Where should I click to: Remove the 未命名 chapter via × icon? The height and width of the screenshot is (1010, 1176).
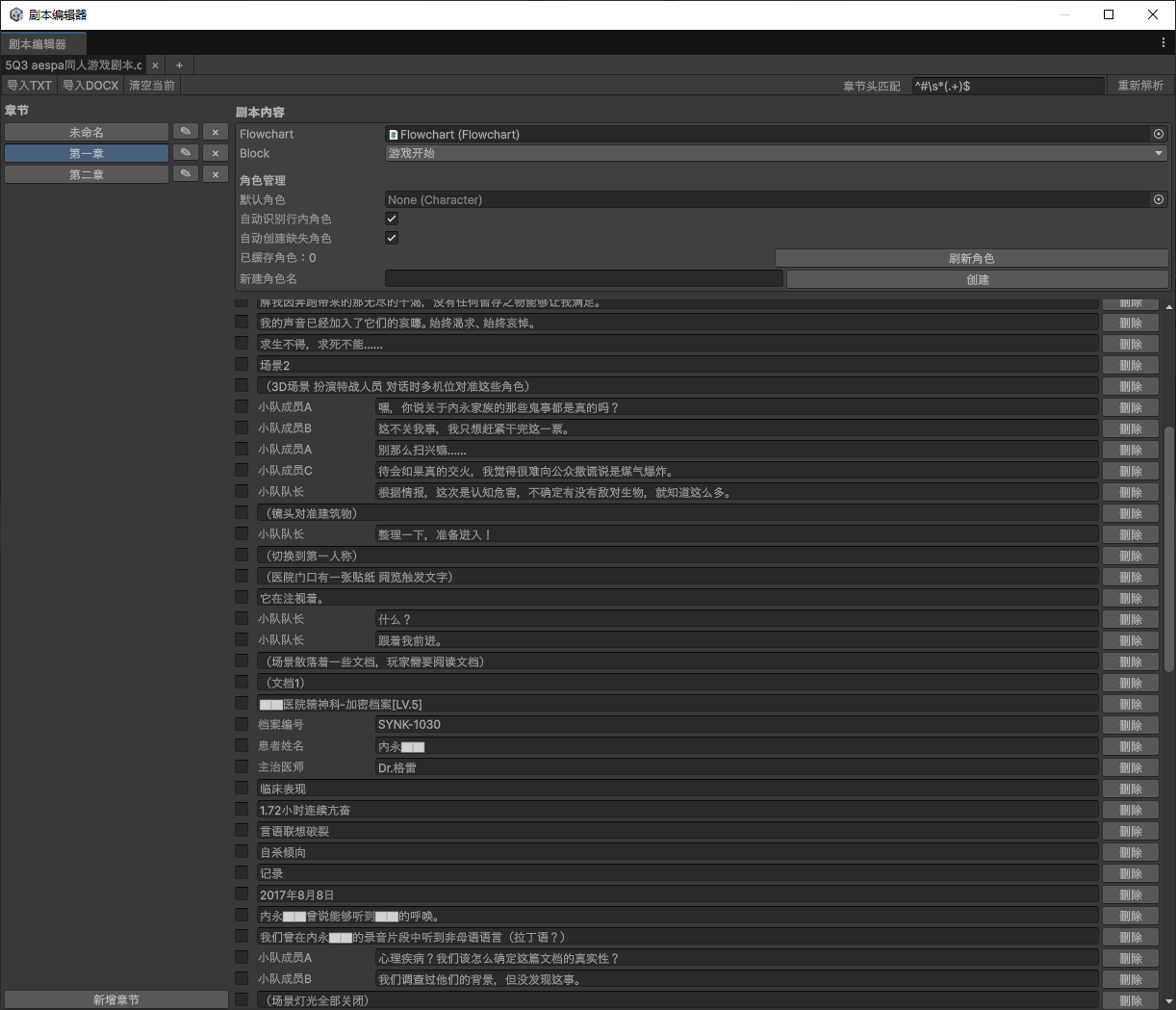pos(216,132)
